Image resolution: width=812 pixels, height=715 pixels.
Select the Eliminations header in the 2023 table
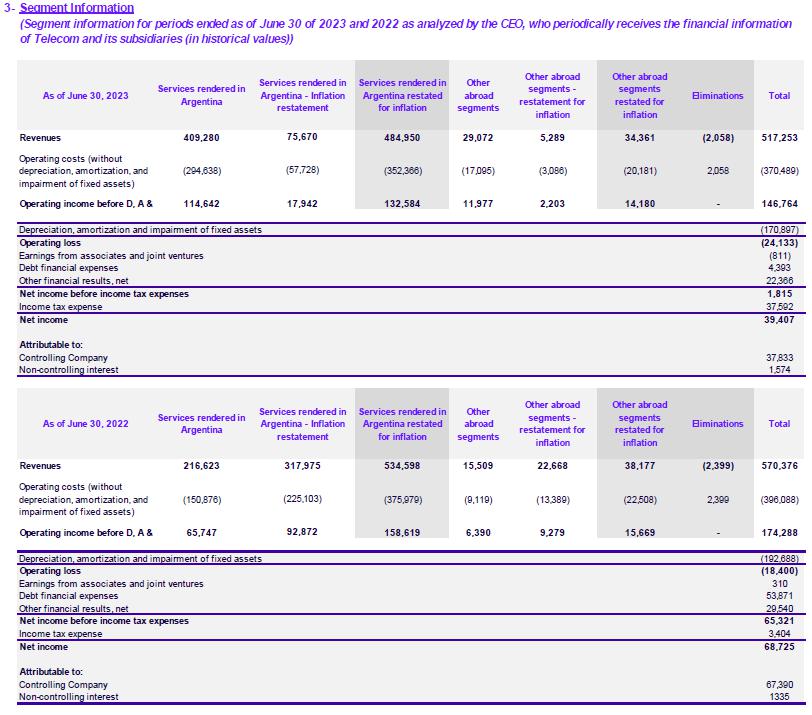point(717,96)
